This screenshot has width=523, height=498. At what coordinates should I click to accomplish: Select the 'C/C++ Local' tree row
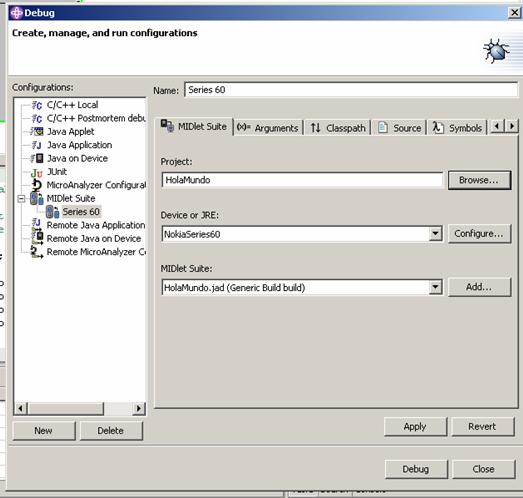(x=72, y=105)
